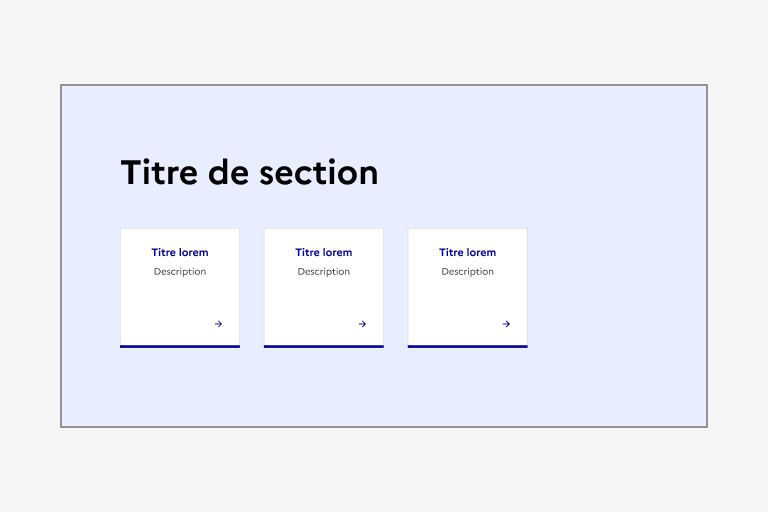This screenshot has width=768, height=512.
Task: Click the arrow icon on the third card
Action: (506, 324)
